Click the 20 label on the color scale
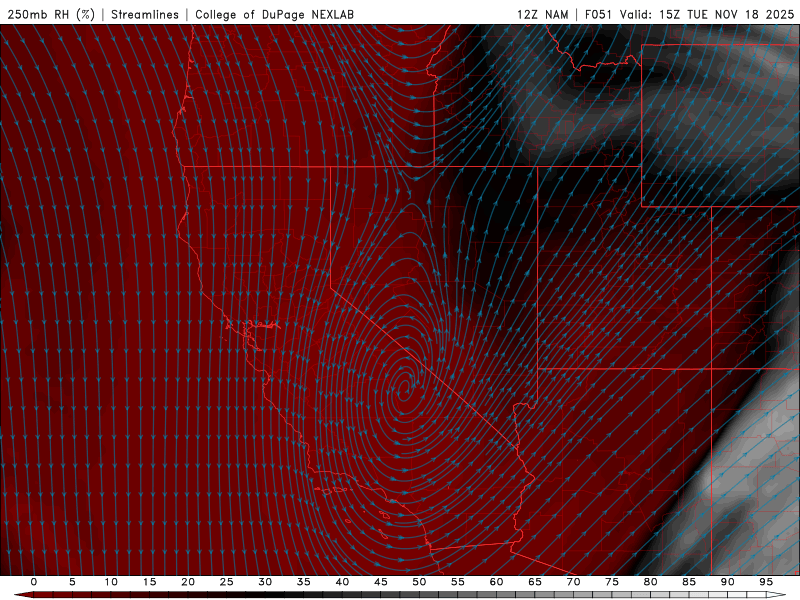Viewport: 800px width, 600px height. [x=188, y=582]
